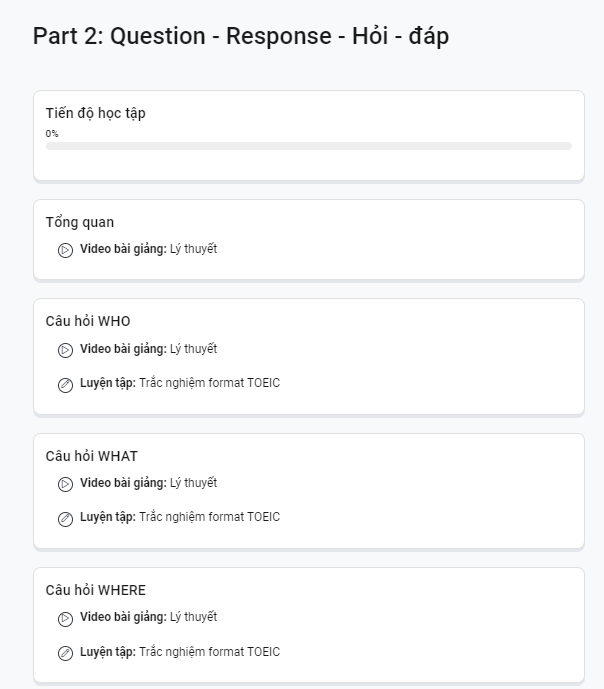
Task: Click the Part 2 Question - Response title
Action: pyautogui.click(x=241, y=36)
